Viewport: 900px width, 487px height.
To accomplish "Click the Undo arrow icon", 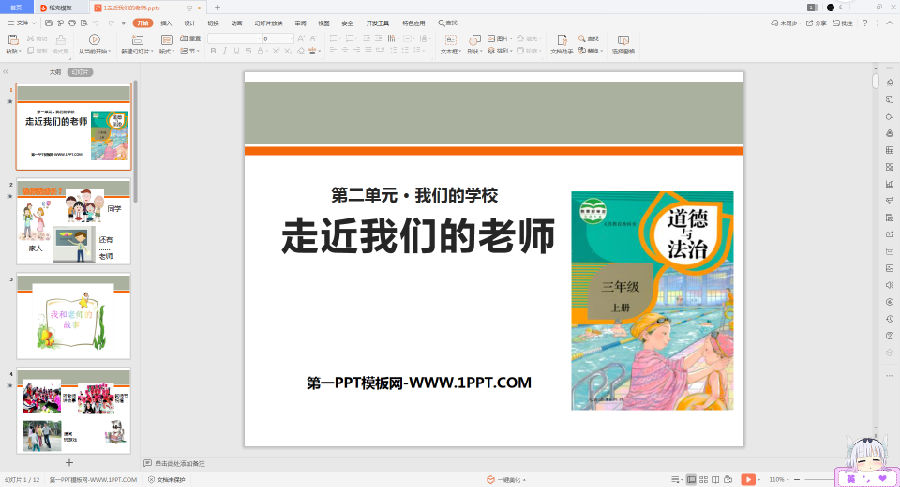I will (x=96, y=23).
